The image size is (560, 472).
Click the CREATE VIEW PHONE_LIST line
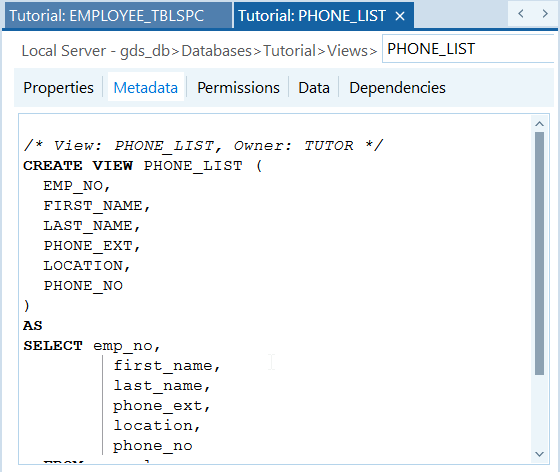[142, 166]
